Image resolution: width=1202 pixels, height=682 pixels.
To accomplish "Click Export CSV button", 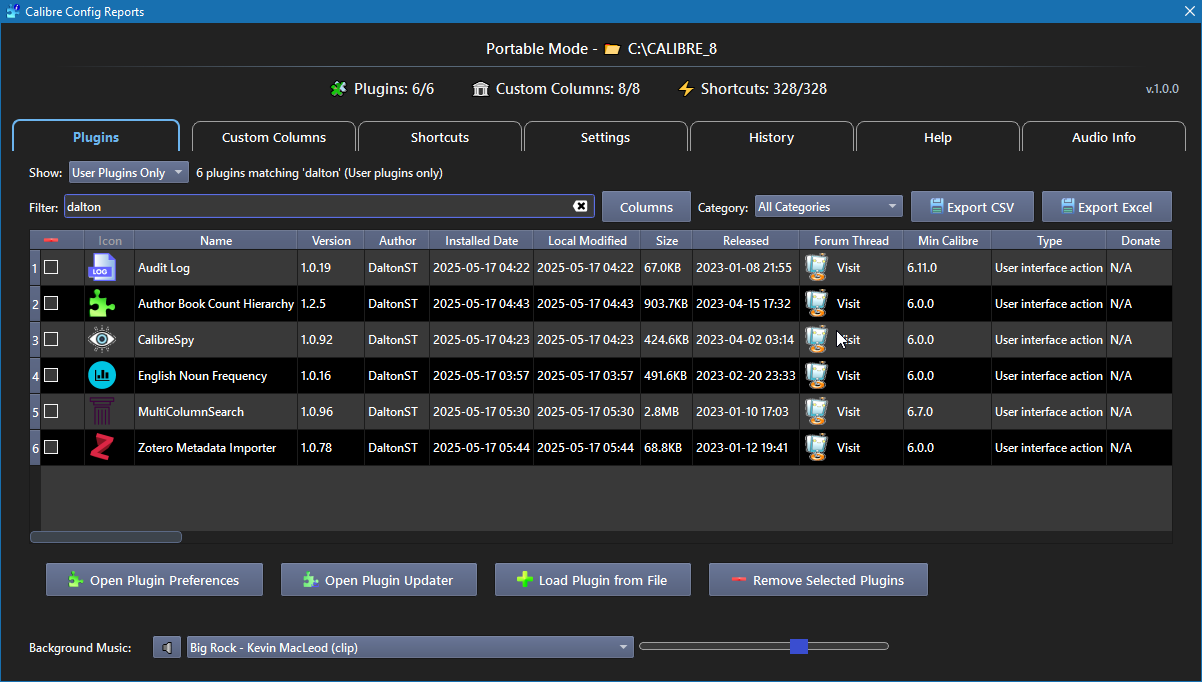I will tap(971, 207).
